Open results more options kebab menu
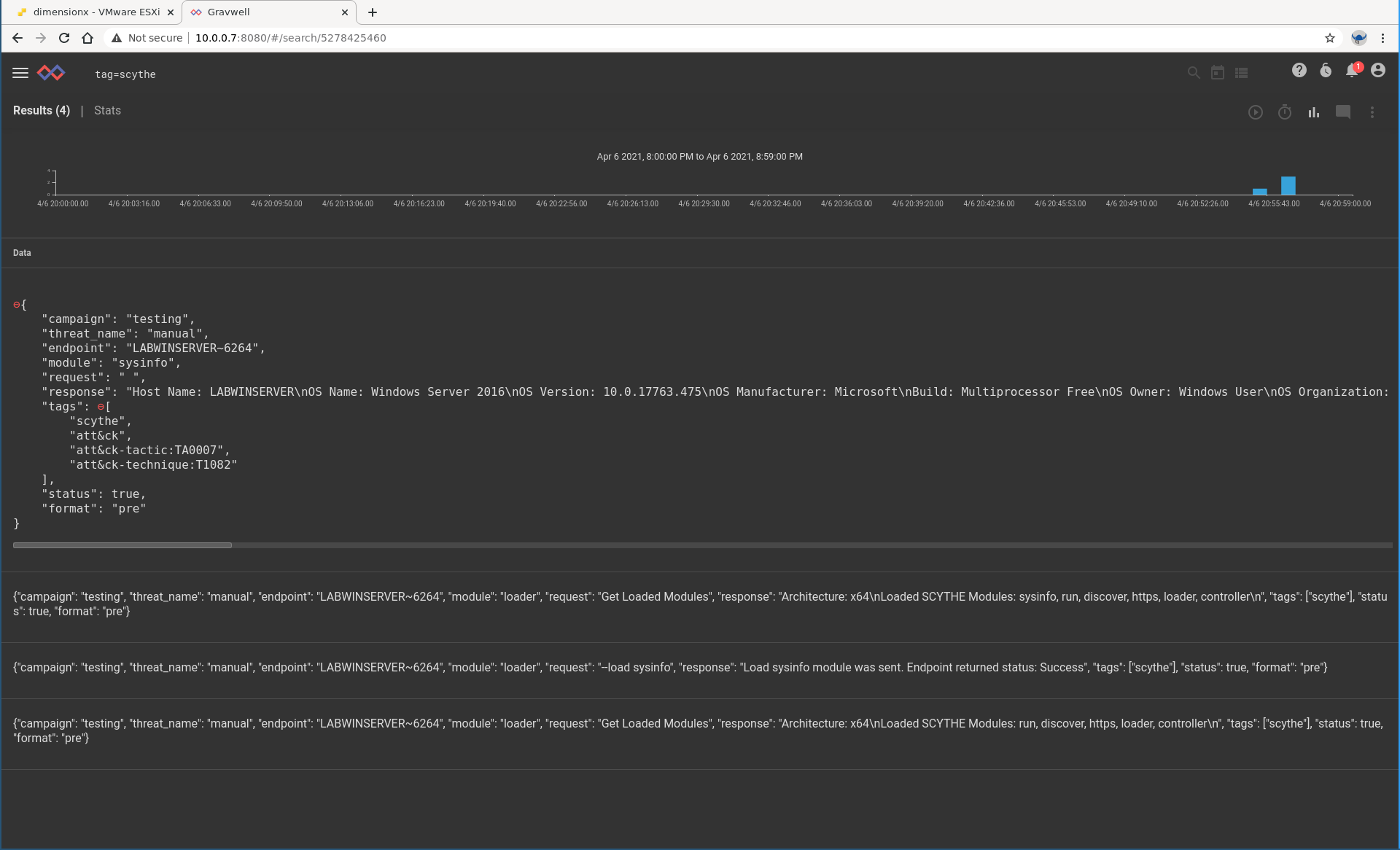 click(x=1372, y=112)
